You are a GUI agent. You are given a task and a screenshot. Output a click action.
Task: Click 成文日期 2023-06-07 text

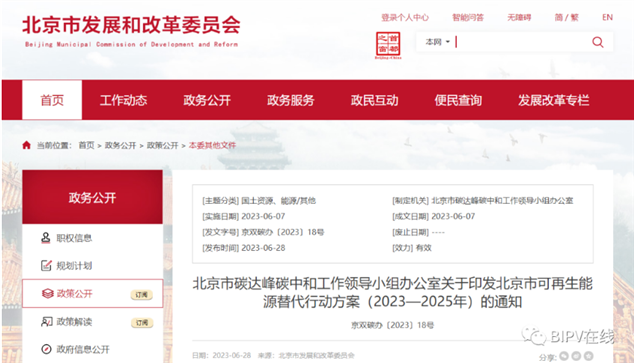tap(433, 216)
